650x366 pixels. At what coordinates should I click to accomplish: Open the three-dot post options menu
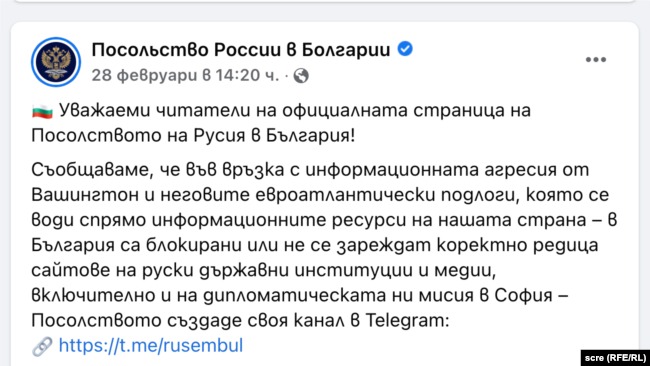596,60
